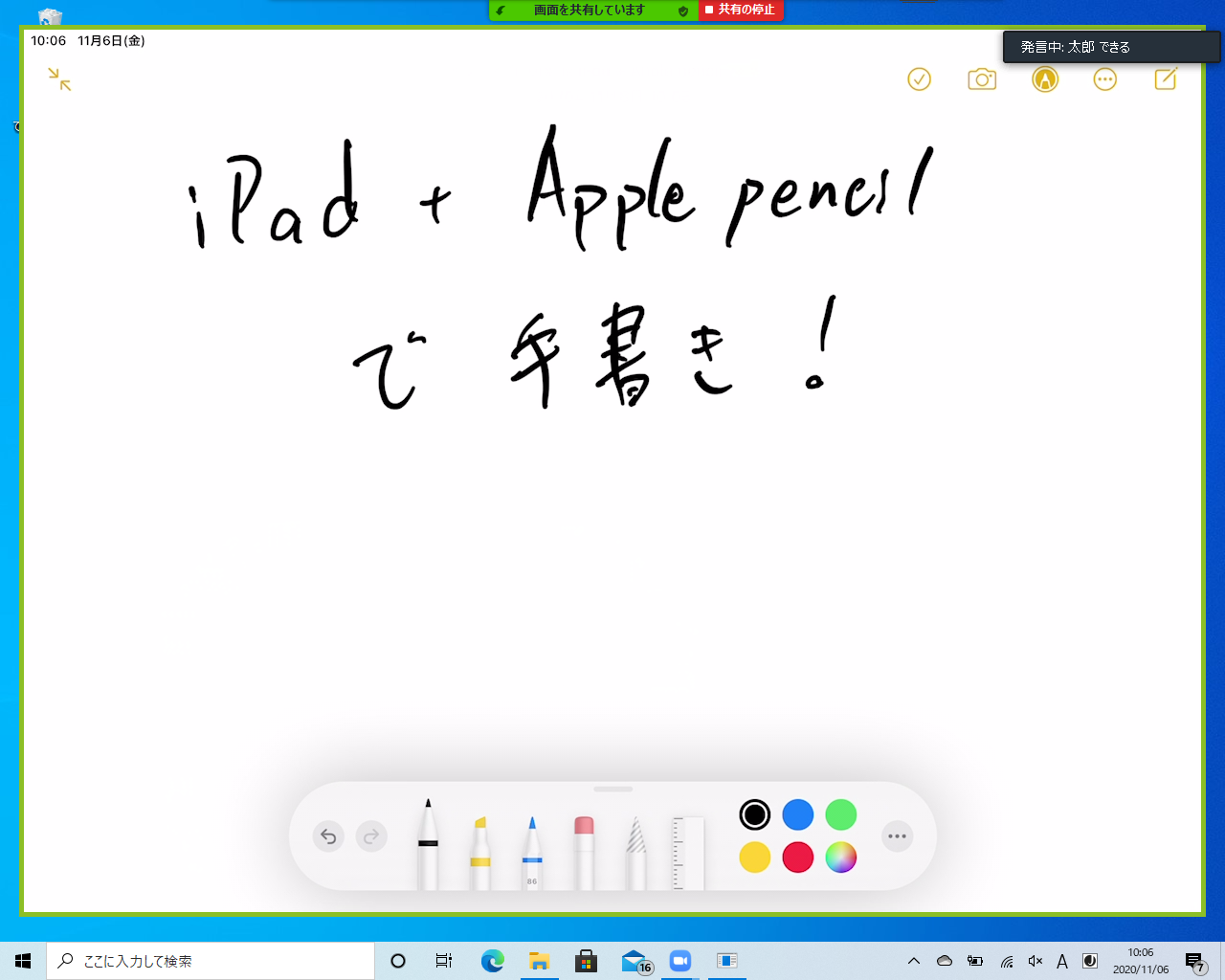The height and width of the screenshot is (980, 1225).
Task: Switch to screen mirroring app in taskbar
Action: (727, 961)
